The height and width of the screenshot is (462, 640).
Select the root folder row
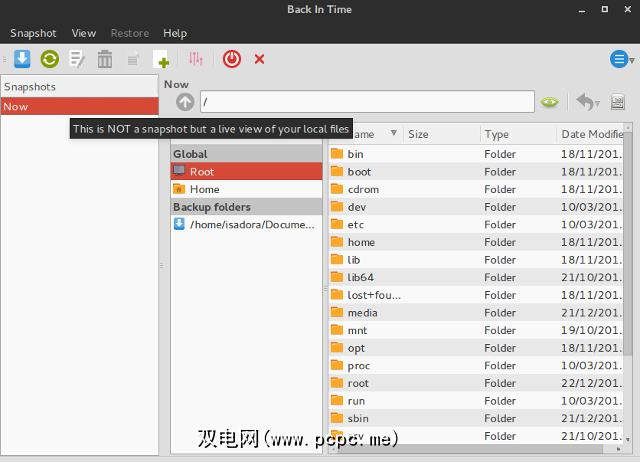(x=476, y=383)
